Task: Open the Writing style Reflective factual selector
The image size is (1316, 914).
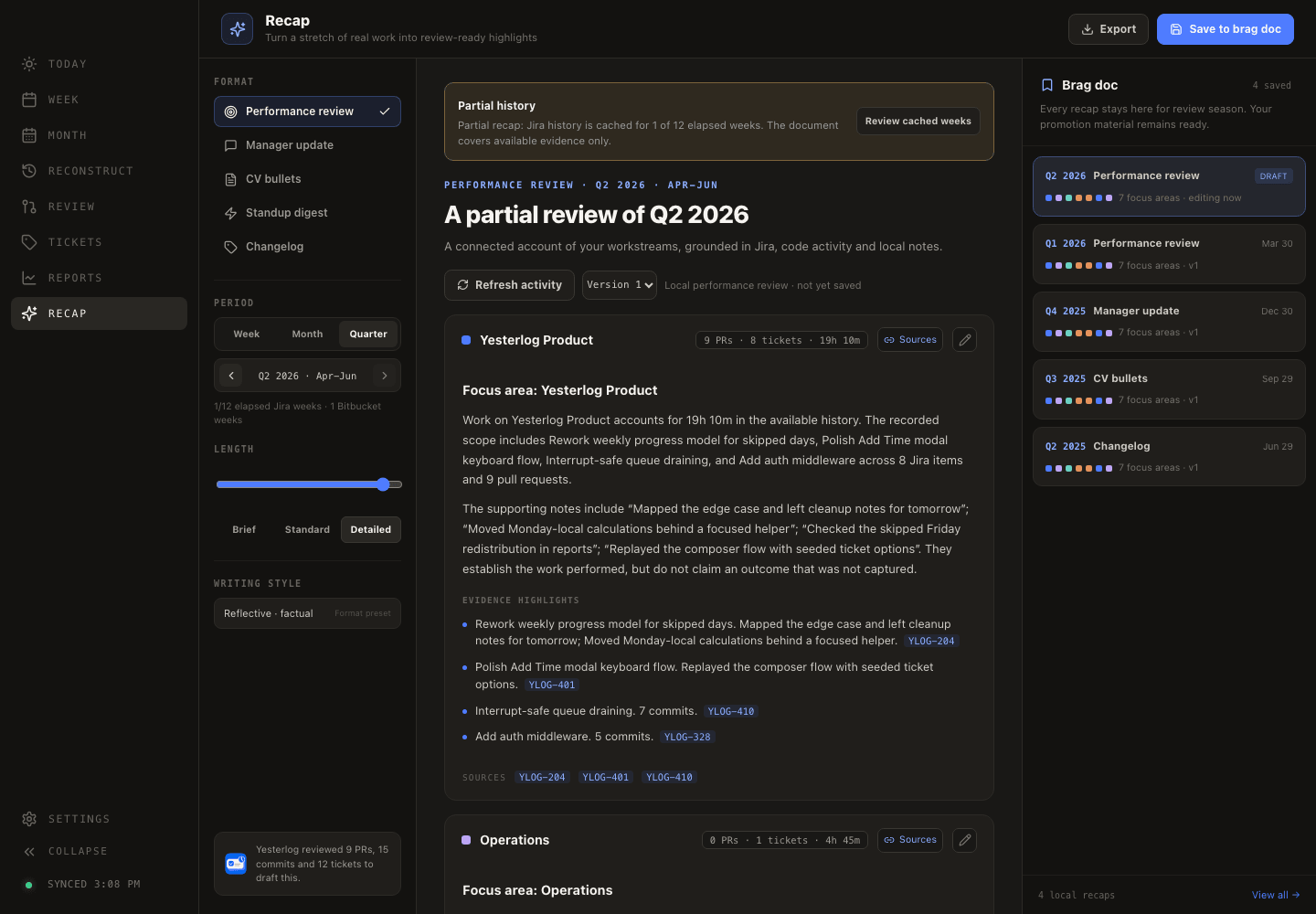Action: click(307, 613)
